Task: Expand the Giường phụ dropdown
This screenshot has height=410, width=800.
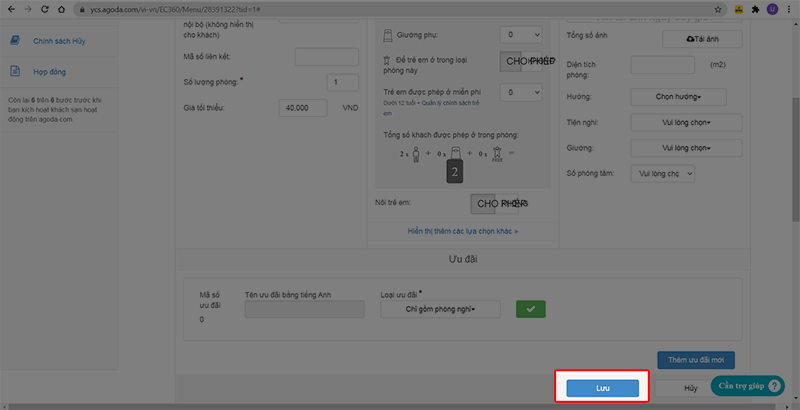Action: [x=520, y=34]
